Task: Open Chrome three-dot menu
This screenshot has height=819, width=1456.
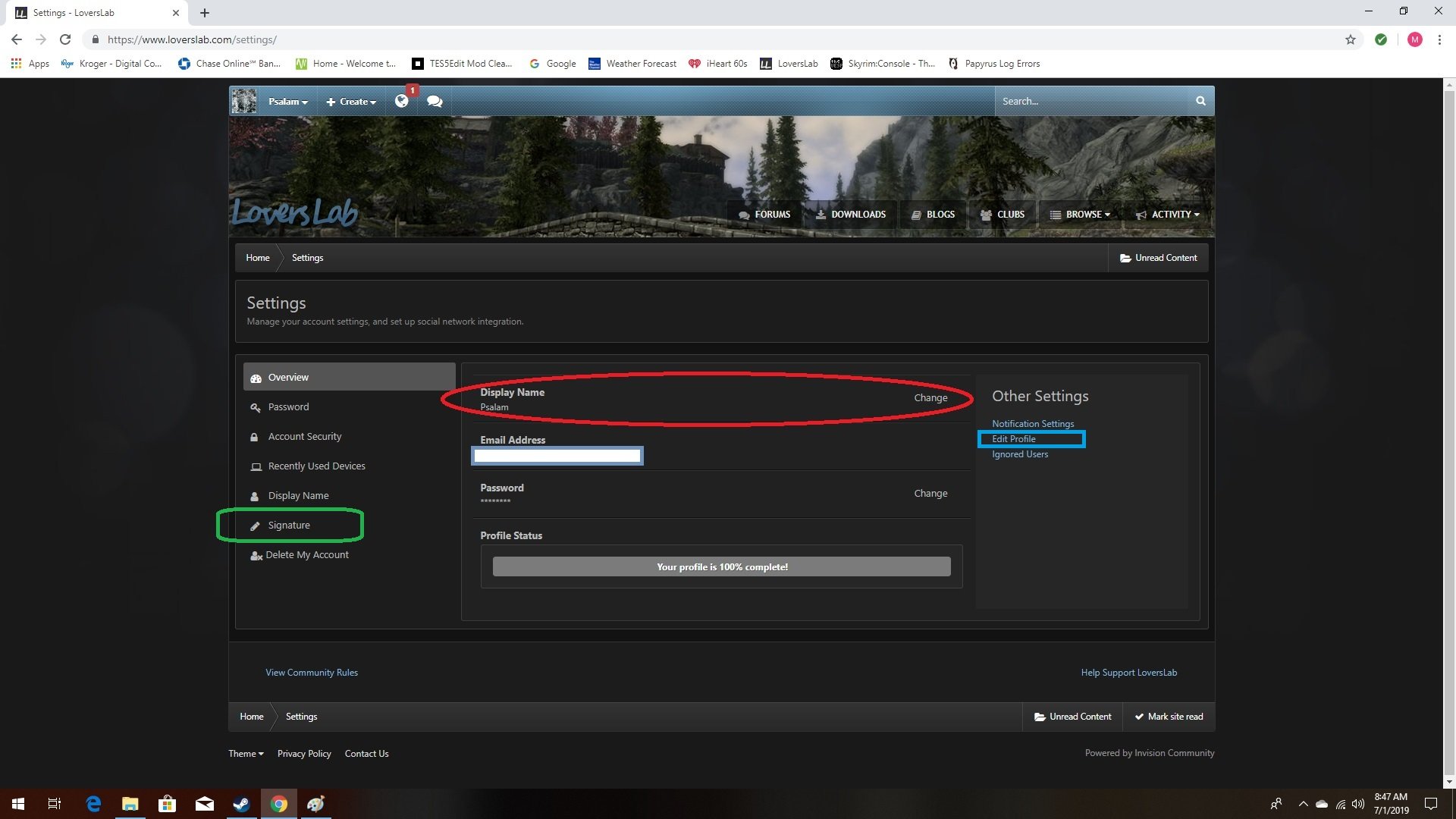Action: pos(1439,39)
